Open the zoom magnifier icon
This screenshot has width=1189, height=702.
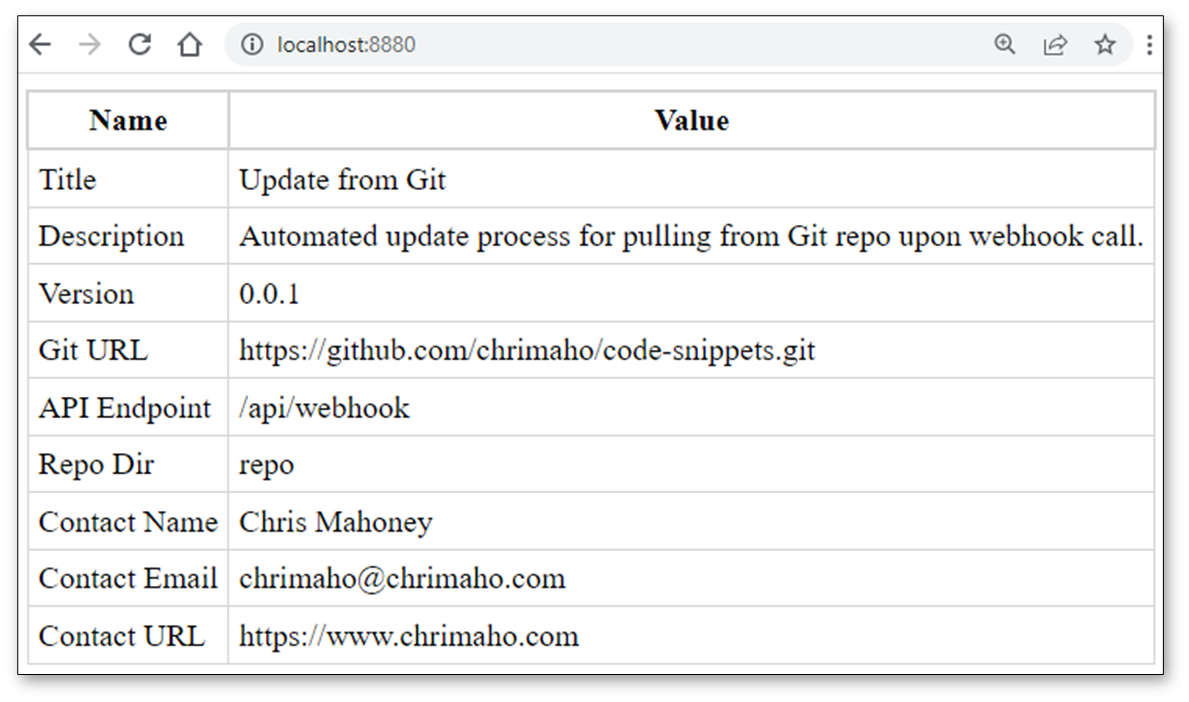[1005, 45]
